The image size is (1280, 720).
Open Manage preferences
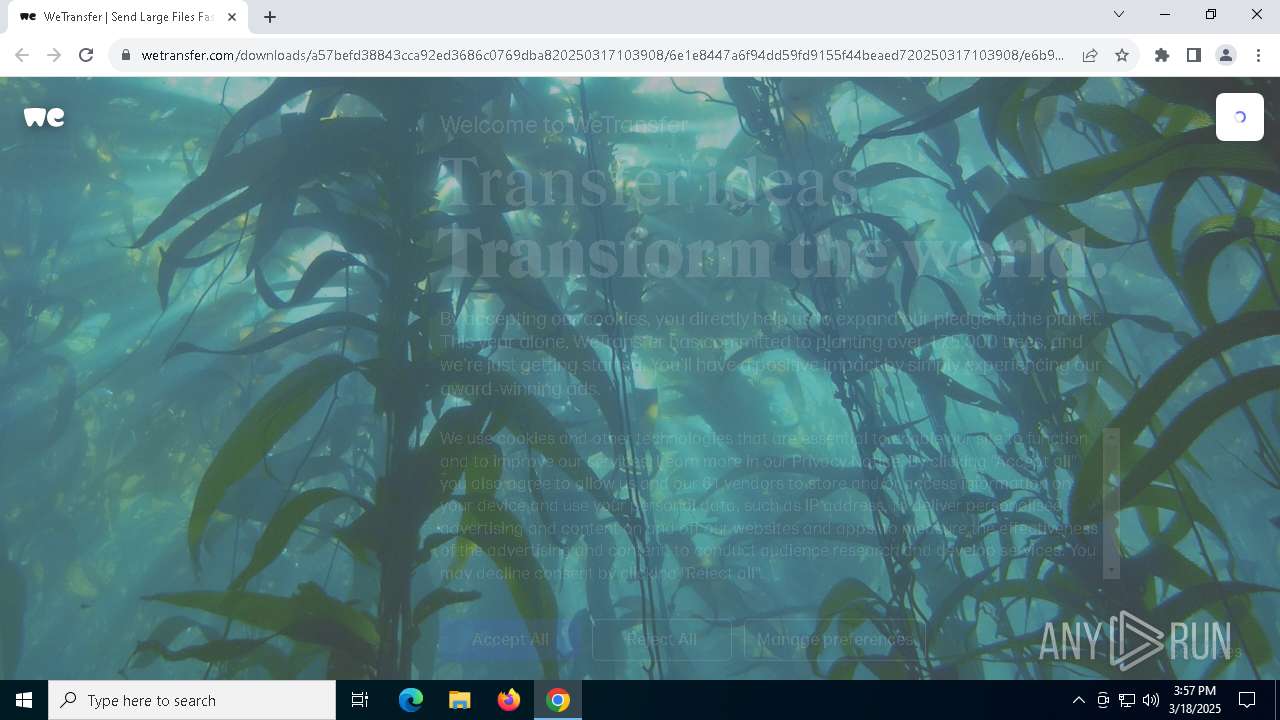tap(834, 639)
